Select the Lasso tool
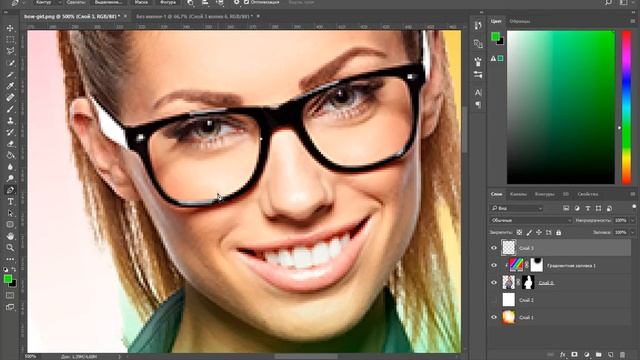Screen dimensions: 640x360 coord(10,51)
